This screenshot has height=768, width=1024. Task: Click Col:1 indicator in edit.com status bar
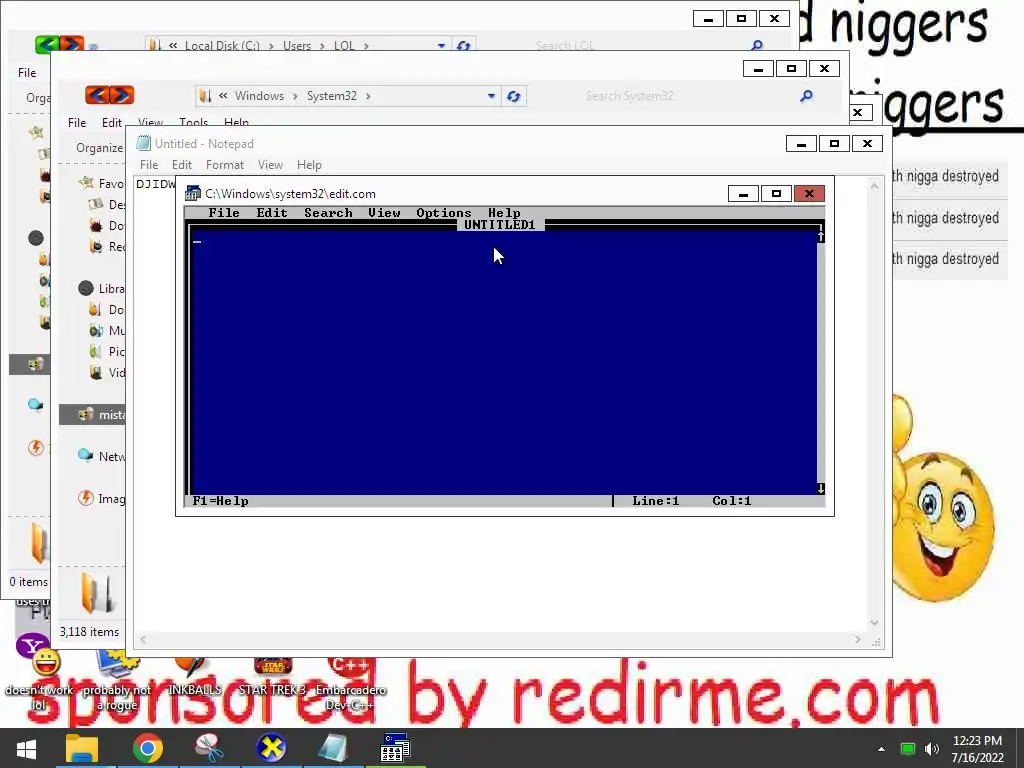731,501
